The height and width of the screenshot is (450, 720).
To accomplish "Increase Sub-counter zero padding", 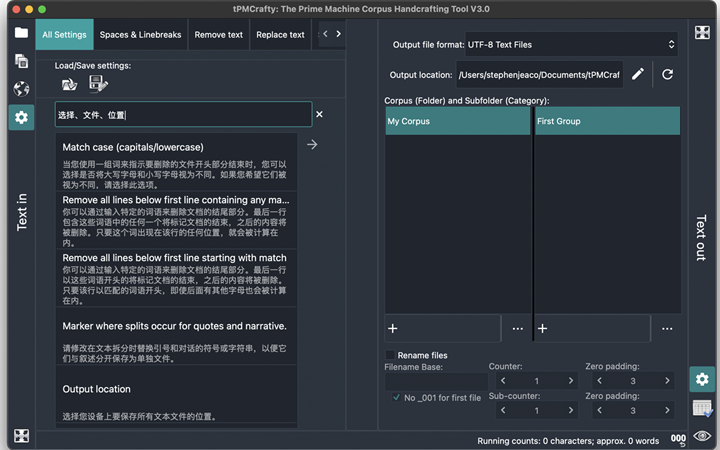I will 667,410.
